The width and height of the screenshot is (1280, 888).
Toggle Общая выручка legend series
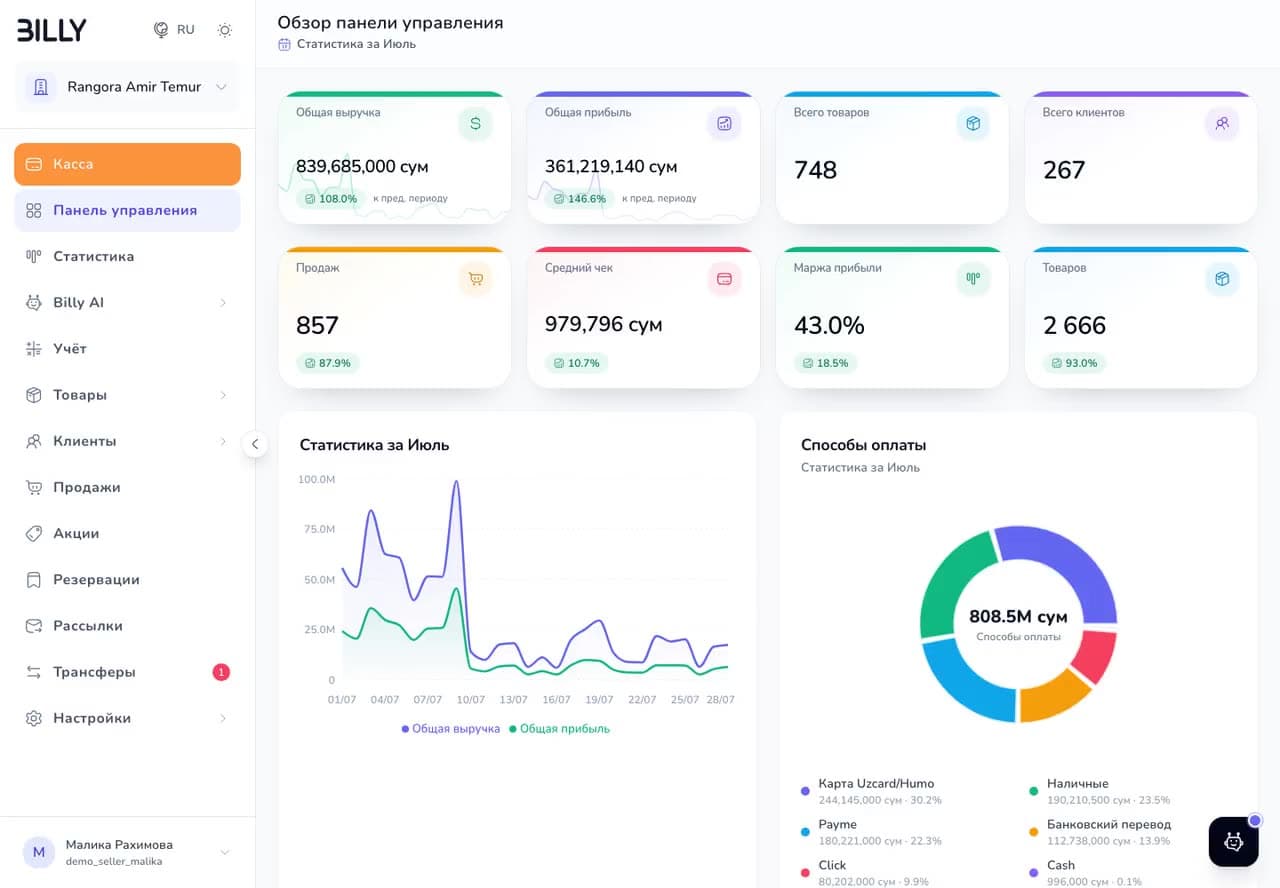tap(451, 729)
